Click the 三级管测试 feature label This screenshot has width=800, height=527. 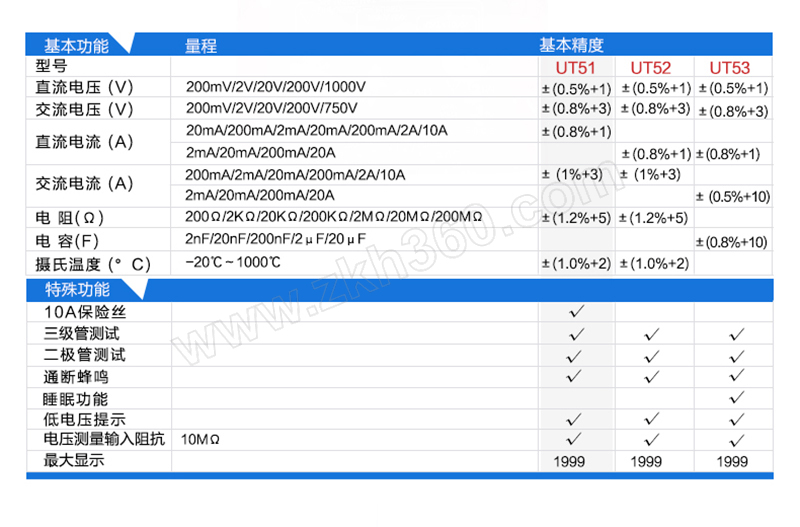(82, 334)
